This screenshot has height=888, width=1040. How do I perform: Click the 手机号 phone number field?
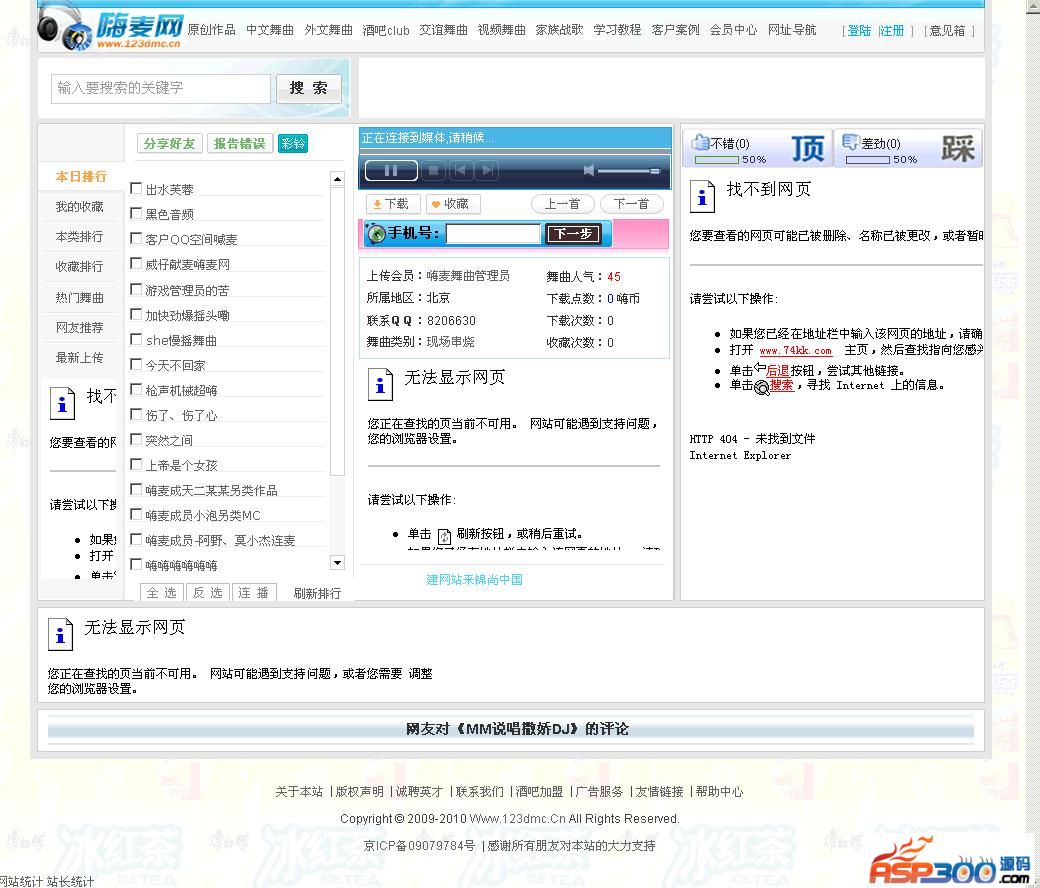(493, 233)
